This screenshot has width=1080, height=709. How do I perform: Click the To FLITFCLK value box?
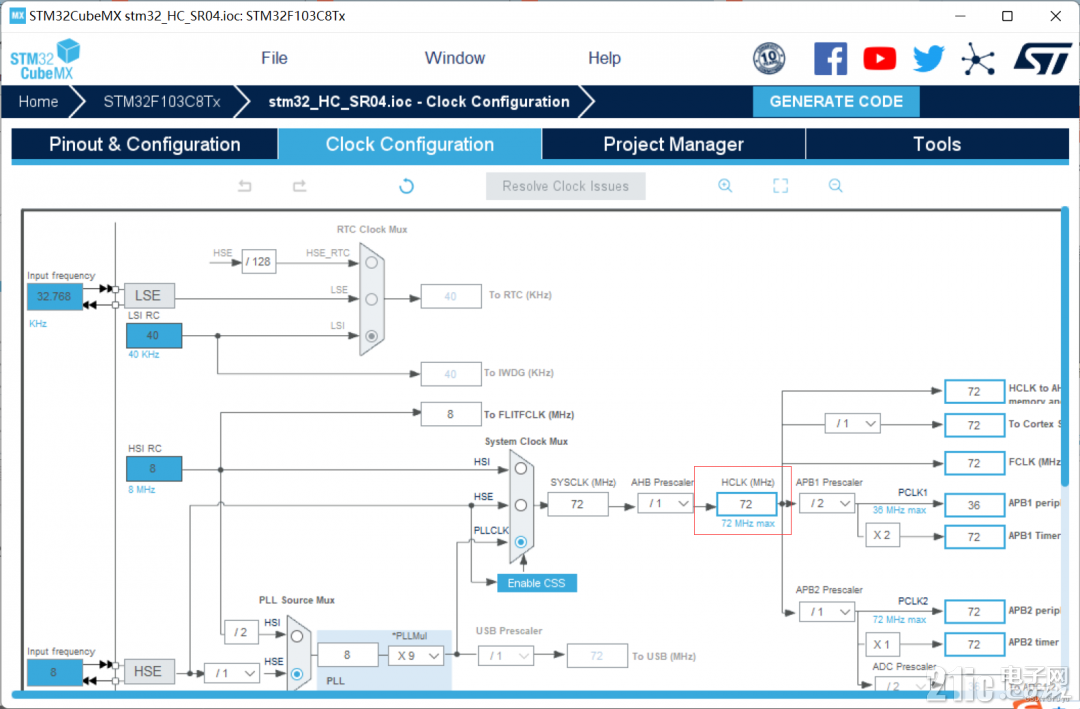click(x=450, y=414)
